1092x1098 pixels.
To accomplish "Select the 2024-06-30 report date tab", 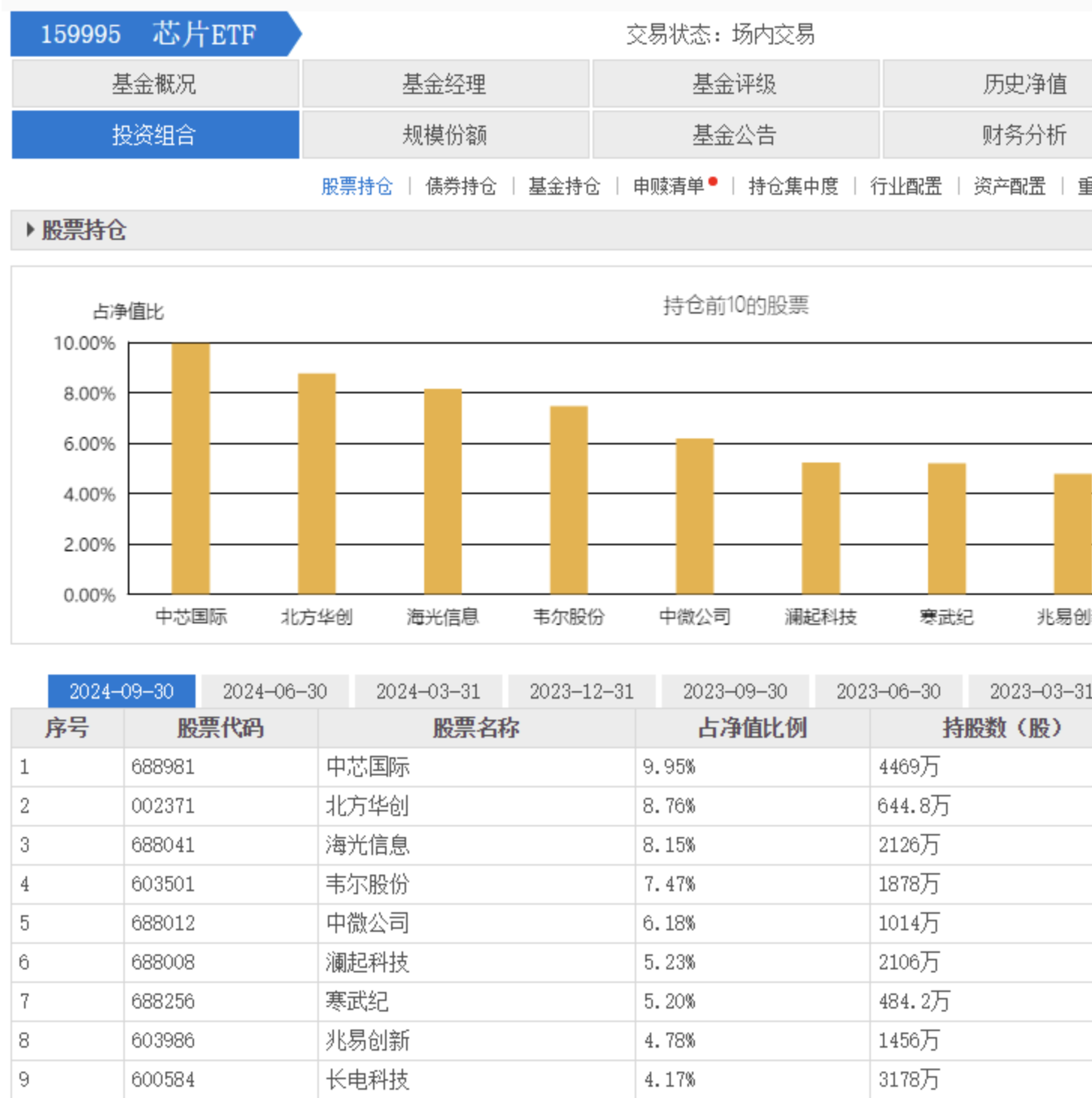I will [275, 691].
